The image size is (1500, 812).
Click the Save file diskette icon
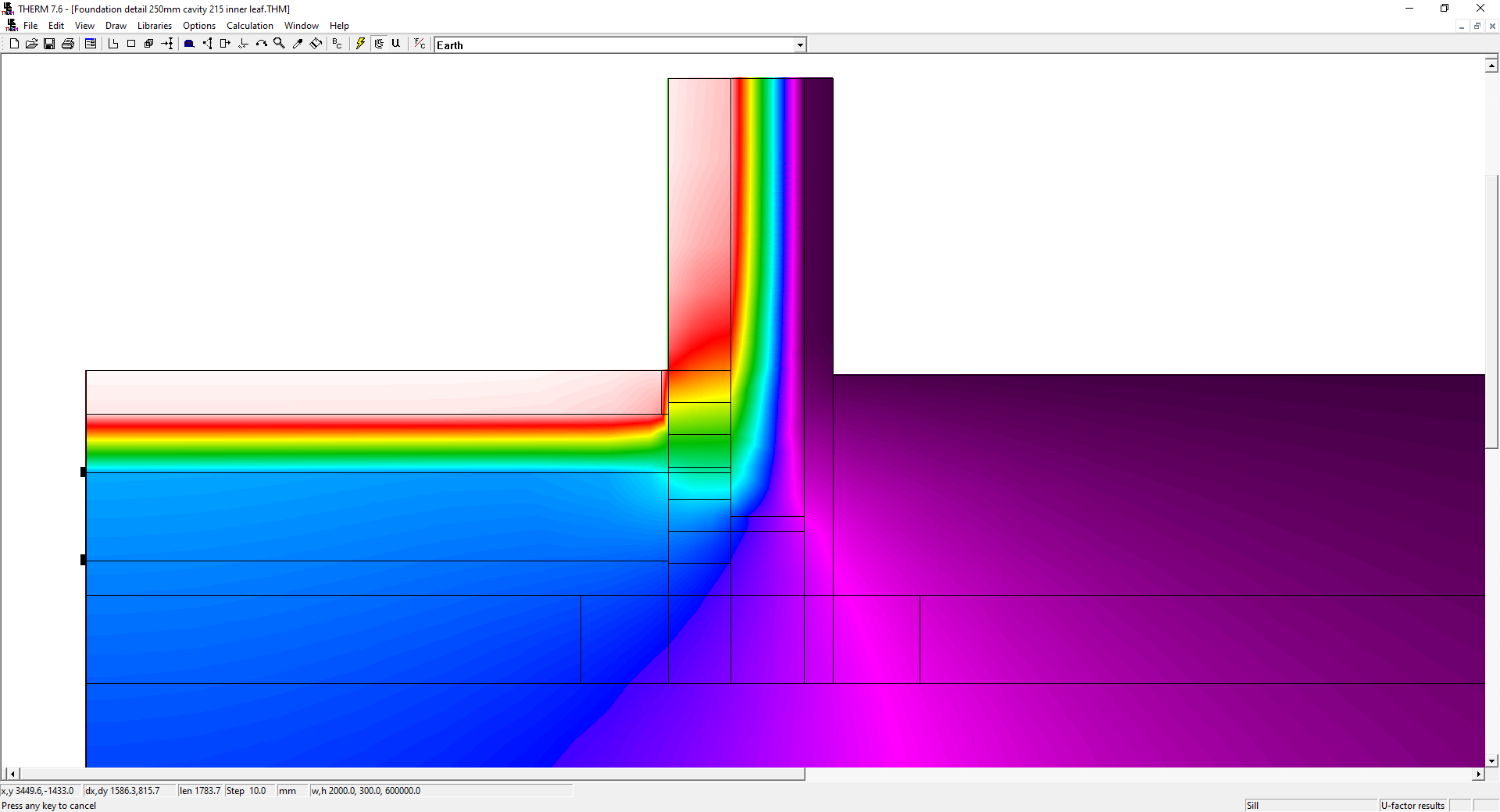pos(49,44)
